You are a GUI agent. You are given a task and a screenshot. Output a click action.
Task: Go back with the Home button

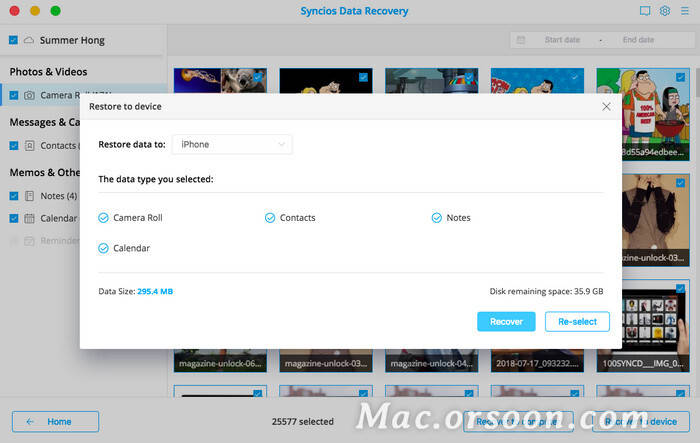[55, 422]
